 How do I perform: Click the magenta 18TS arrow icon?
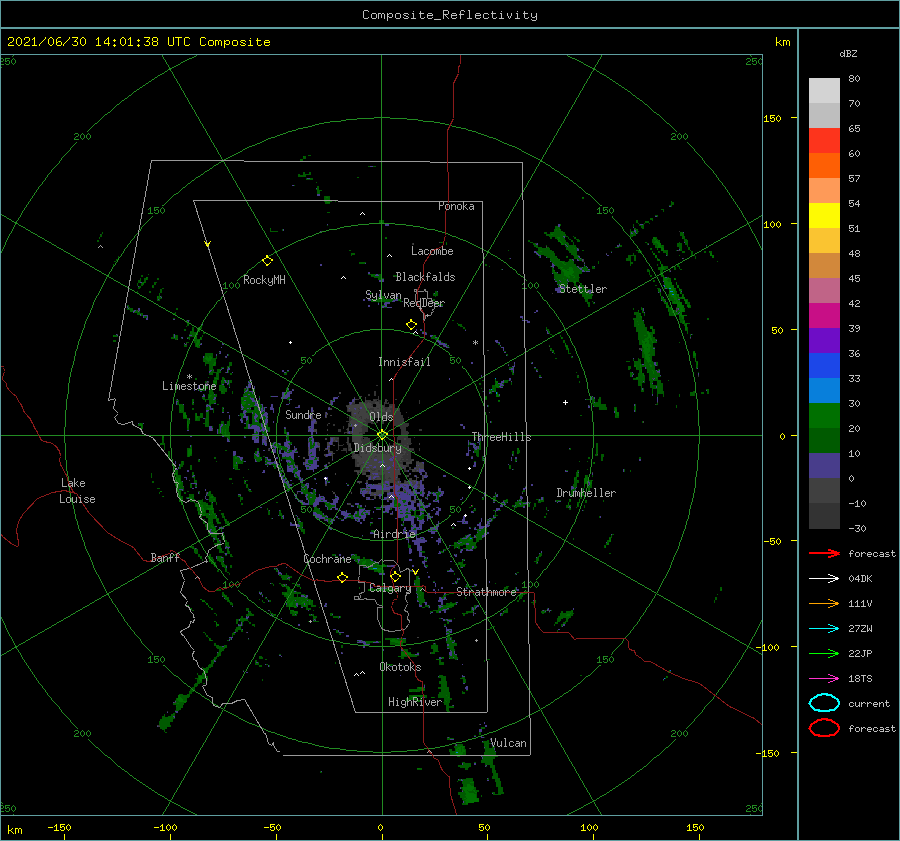pos(824,679)
